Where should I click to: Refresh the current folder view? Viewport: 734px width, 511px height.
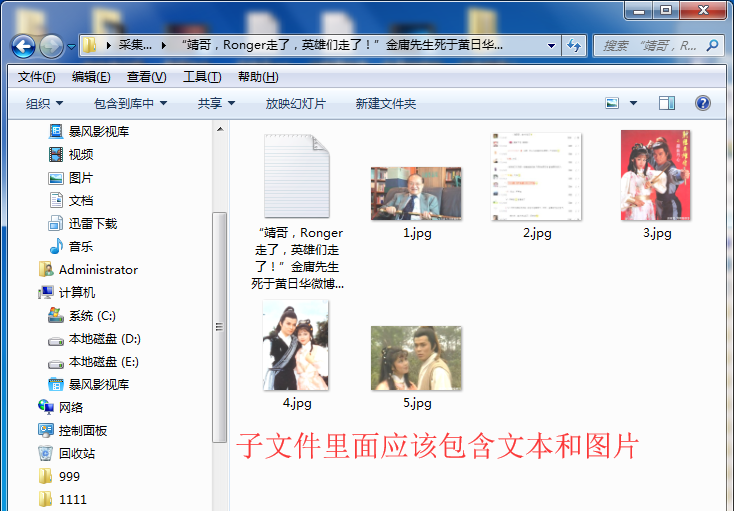574,46
